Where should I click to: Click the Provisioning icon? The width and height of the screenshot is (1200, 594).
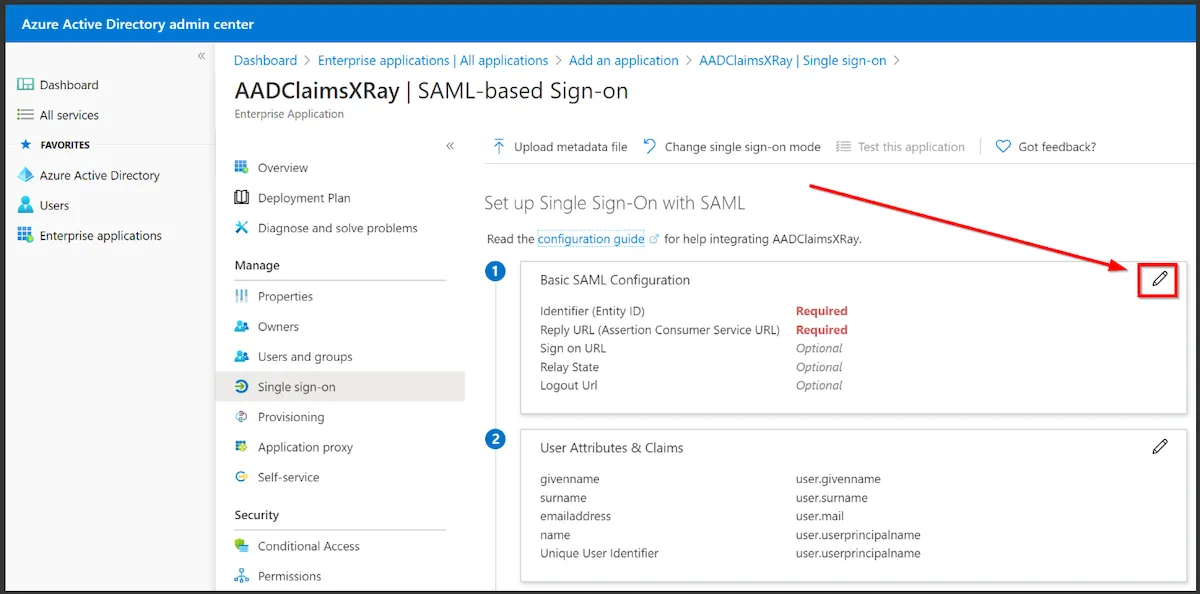tap(241, 416)
